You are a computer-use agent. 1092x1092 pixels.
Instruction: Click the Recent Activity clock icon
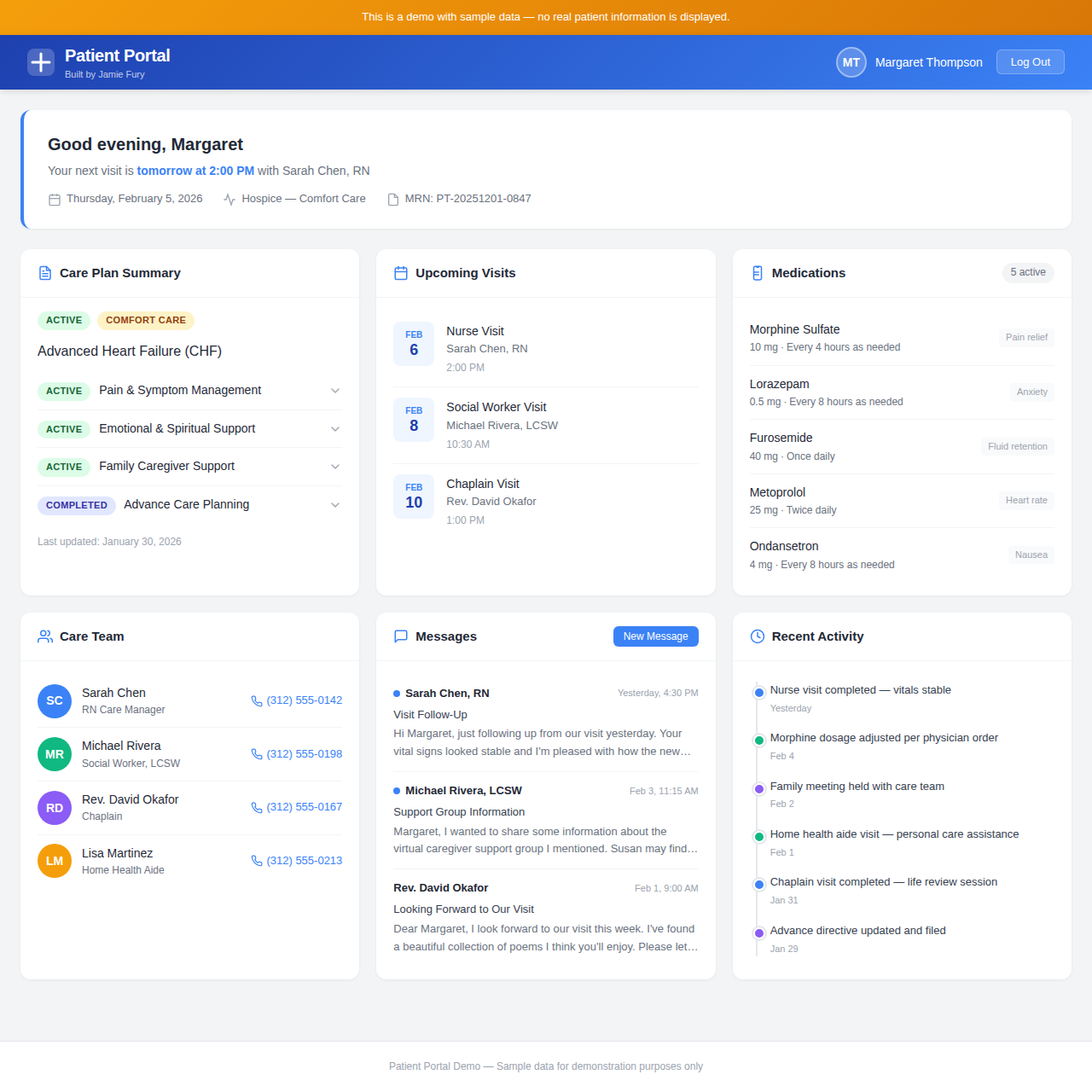click(x=757, y=636)
